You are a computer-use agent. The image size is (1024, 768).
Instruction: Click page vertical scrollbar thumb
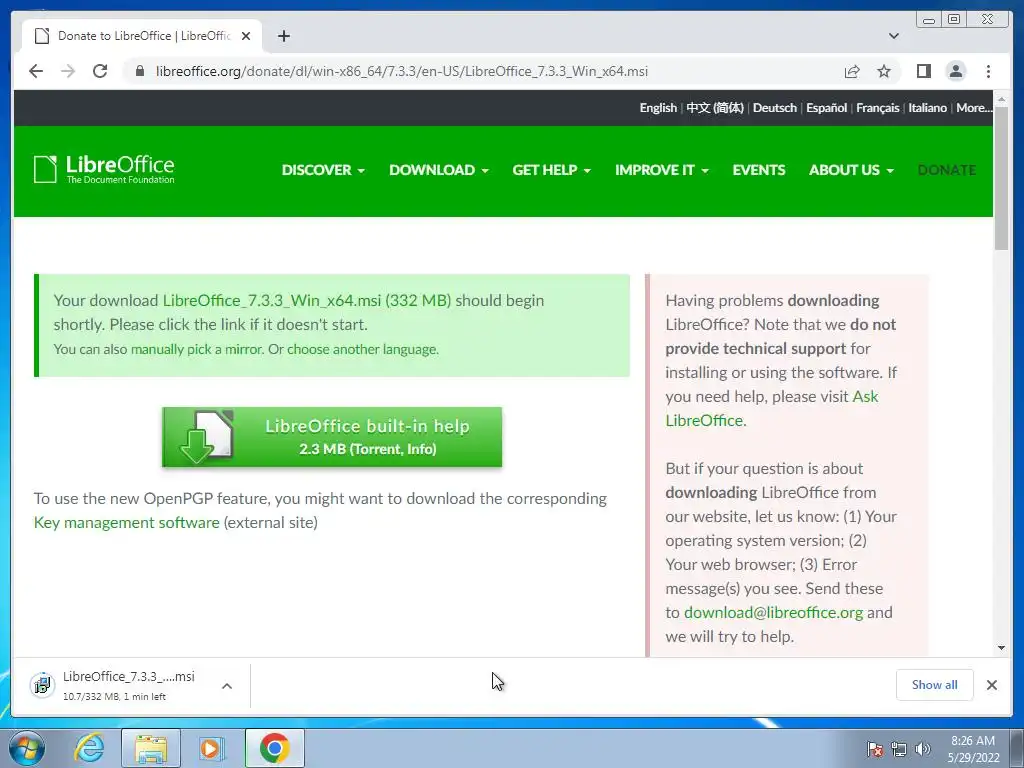(1001, 178)
